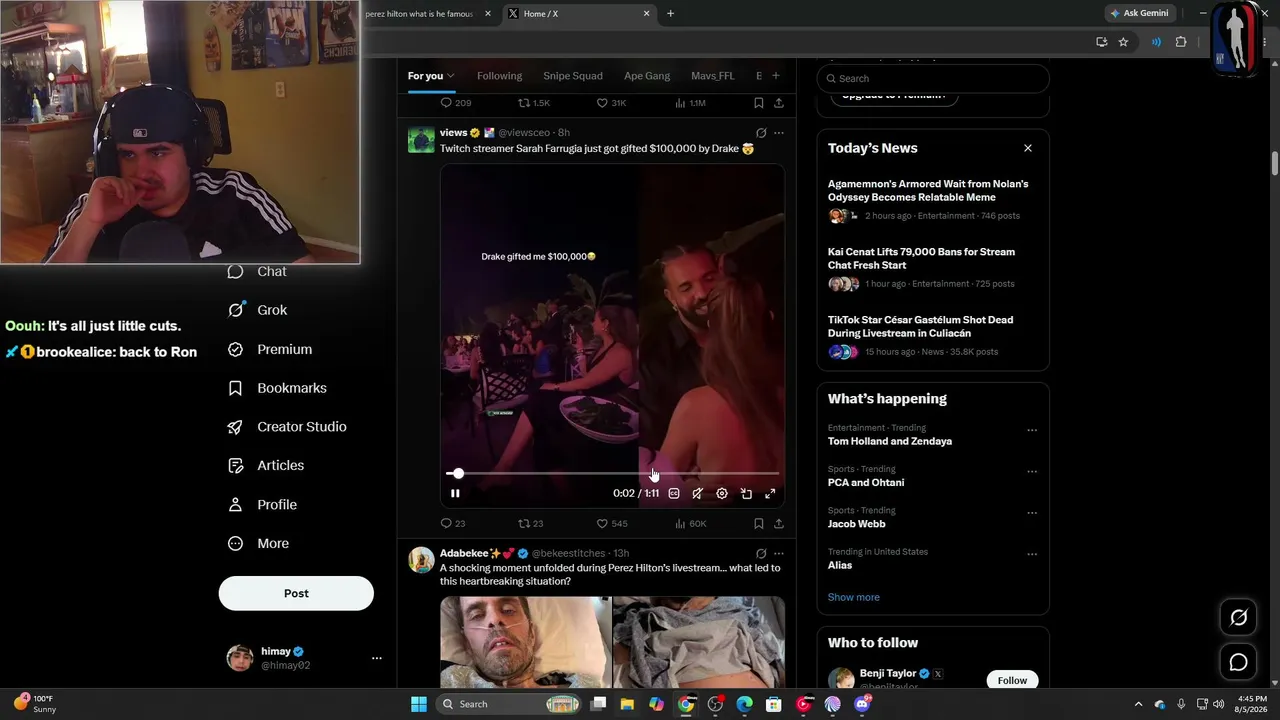The width and height of the screenshot is (1280, 720).
Task: Open File Explorer from the taskbar
Action: coord(627,704)
